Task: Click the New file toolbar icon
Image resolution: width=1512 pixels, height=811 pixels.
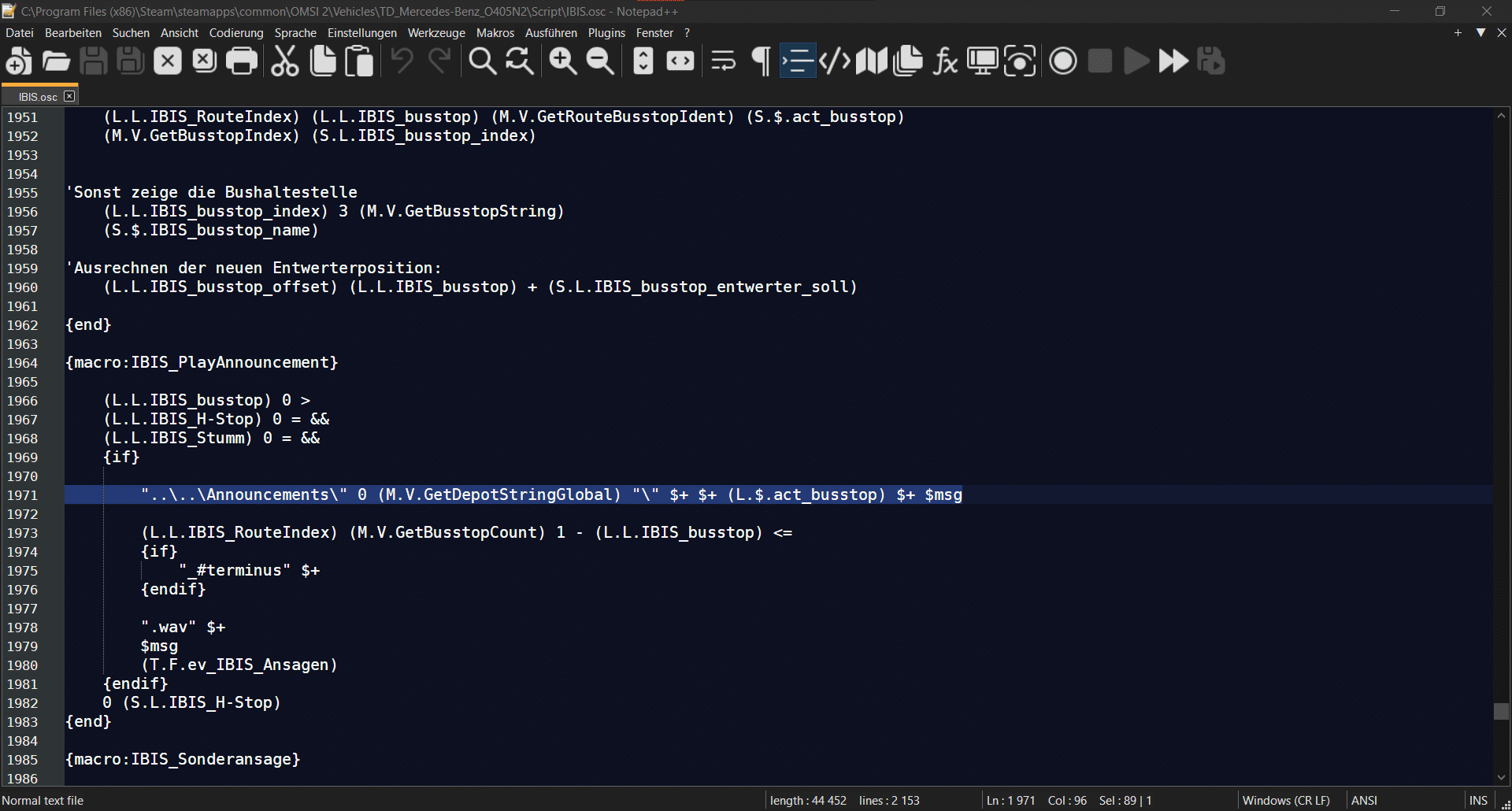Action: tap(19, 61)
